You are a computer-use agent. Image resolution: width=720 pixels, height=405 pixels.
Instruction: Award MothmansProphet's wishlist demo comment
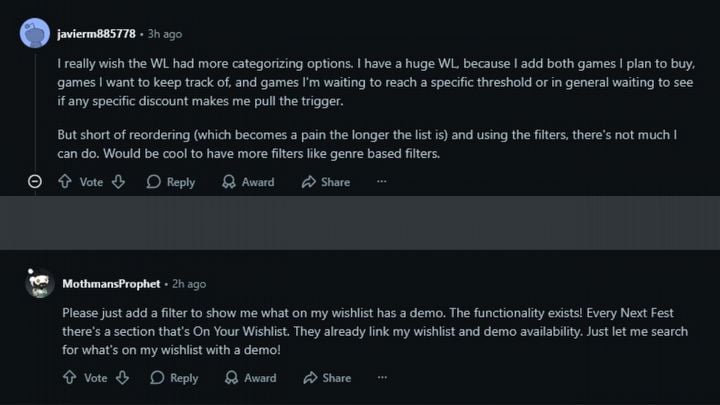[250, 378]
